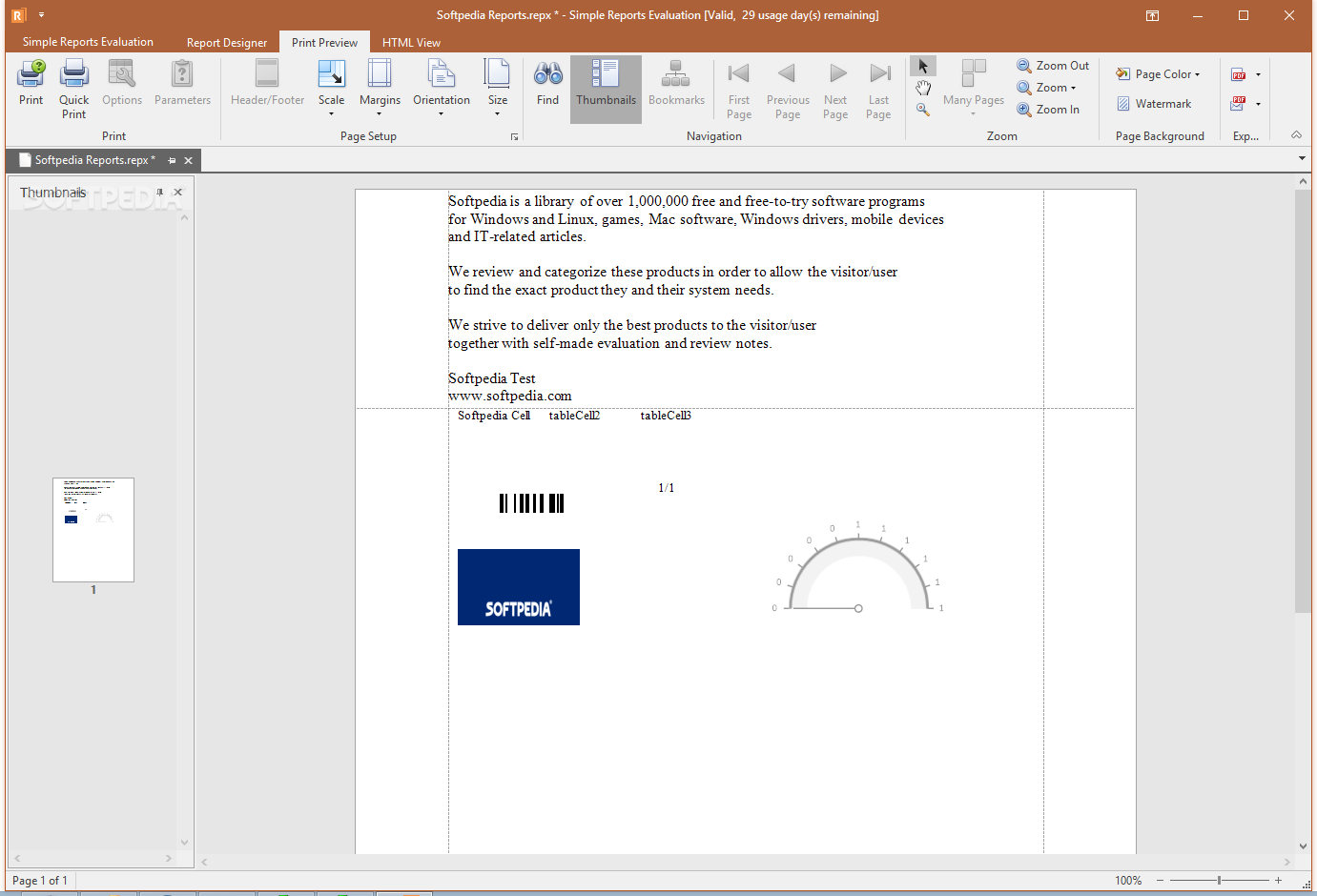Click the zoom plus button in status bar
Screen dimensions: 1317x896
[1278, 880]
